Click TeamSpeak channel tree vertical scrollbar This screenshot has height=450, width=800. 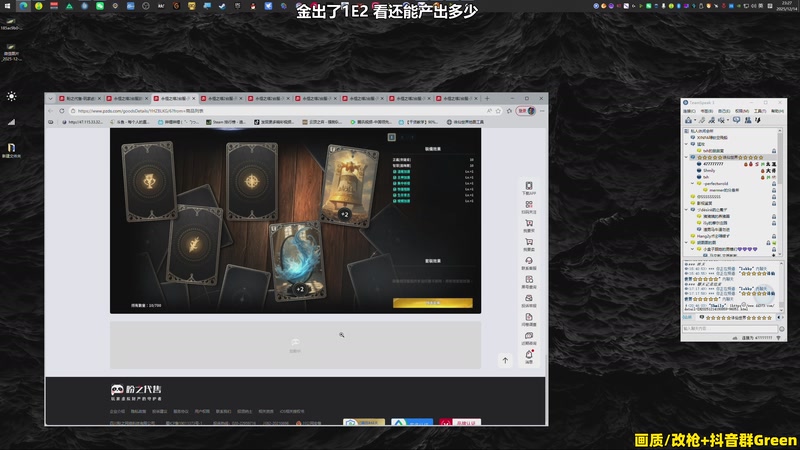pos(780,191)
